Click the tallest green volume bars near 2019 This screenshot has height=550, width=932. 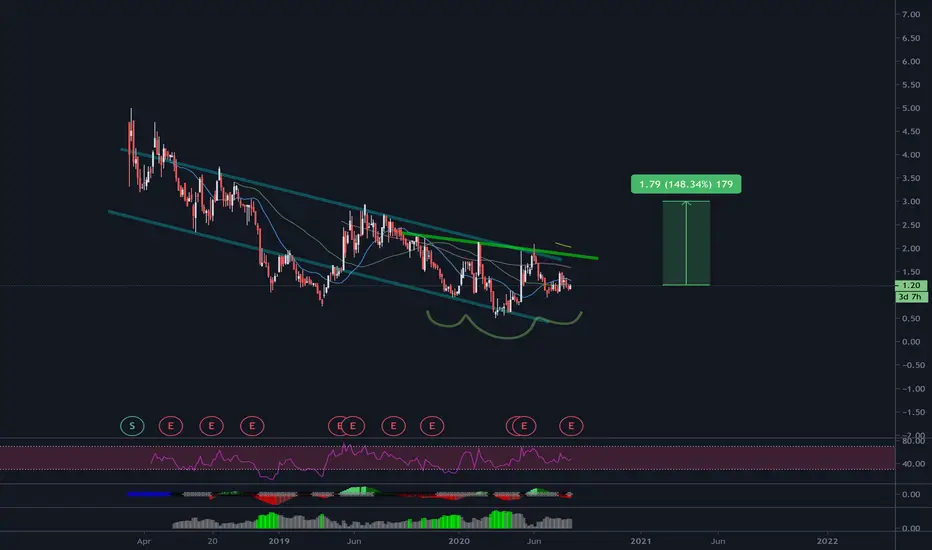(269, 520)
